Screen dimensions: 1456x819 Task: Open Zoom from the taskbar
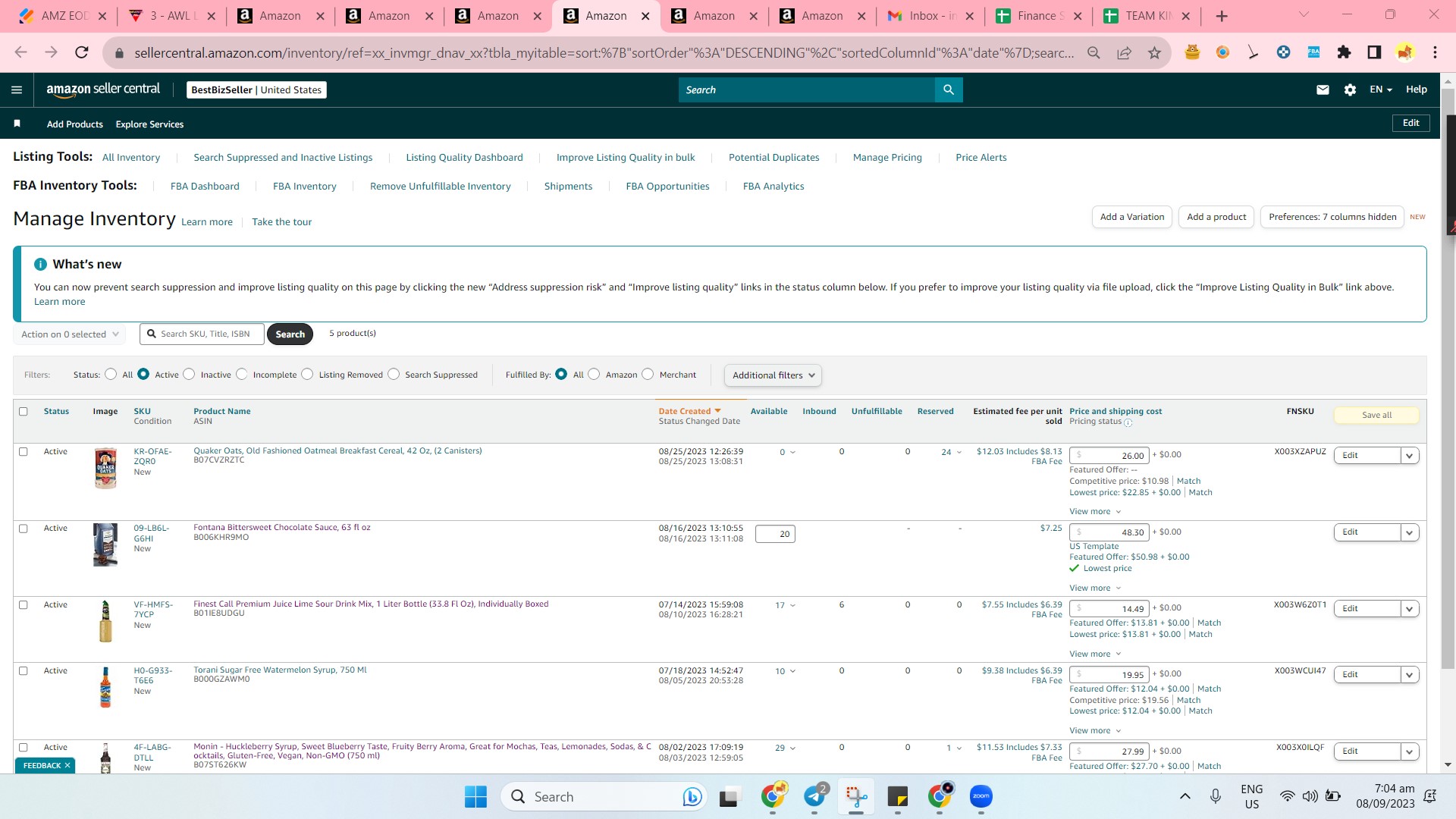(981, 796)
